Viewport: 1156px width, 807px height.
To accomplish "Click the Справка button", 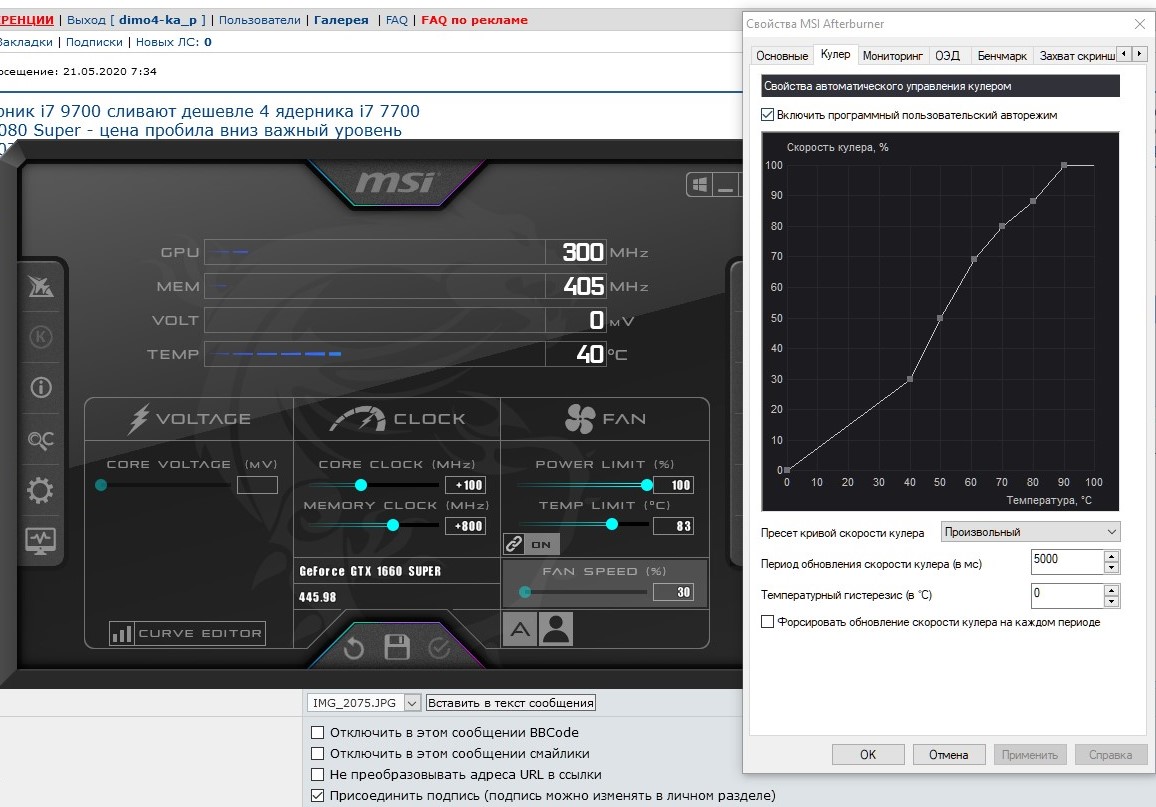I will click(x=1110, y=755).
